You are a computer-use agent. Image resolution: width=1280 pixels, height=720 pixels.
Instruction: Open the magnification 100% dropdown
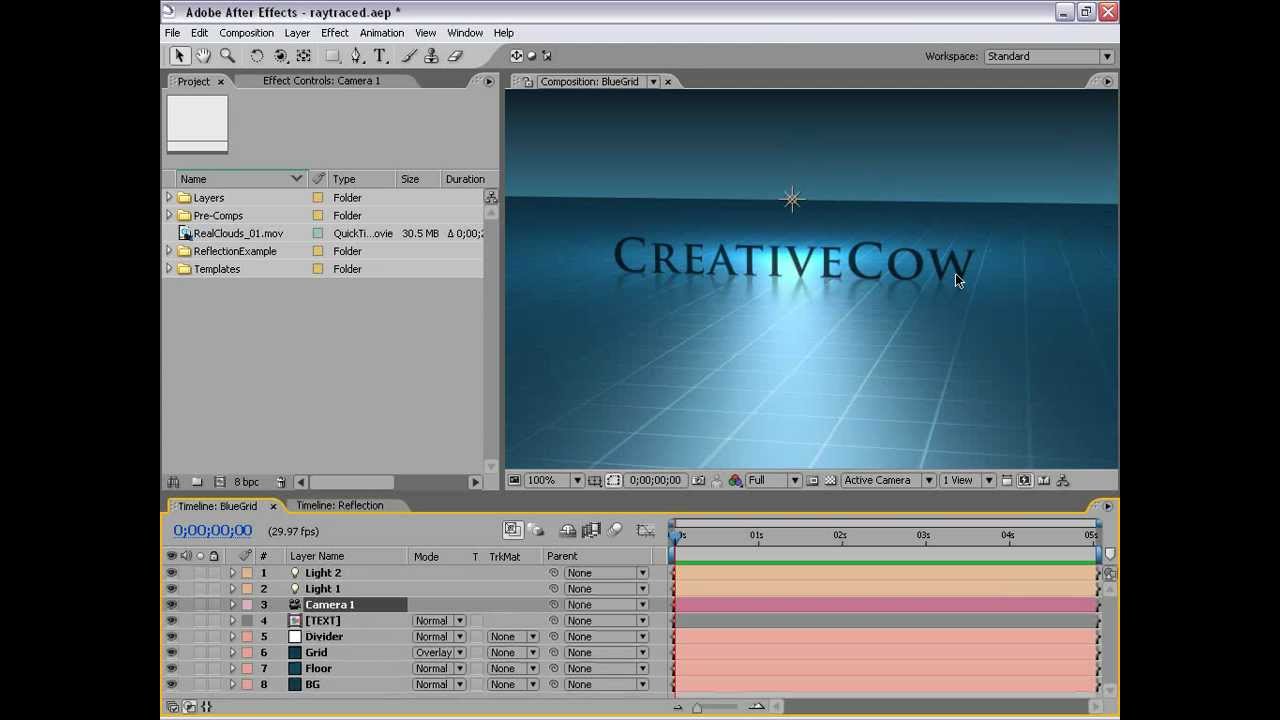[x=554, y=480]
